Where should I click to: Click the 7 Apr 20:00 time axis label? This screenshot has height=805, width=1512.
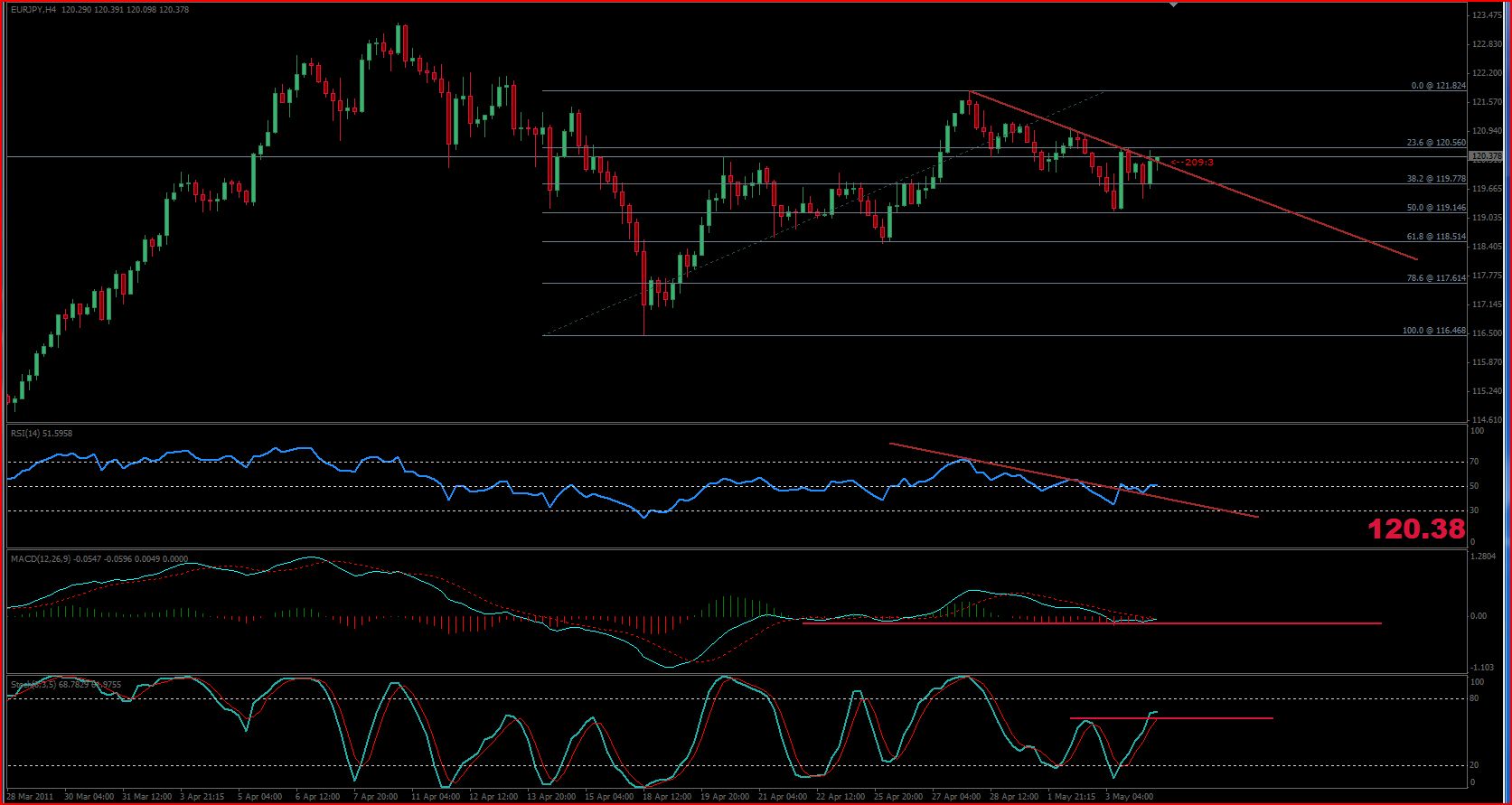(x=375, y=797)
